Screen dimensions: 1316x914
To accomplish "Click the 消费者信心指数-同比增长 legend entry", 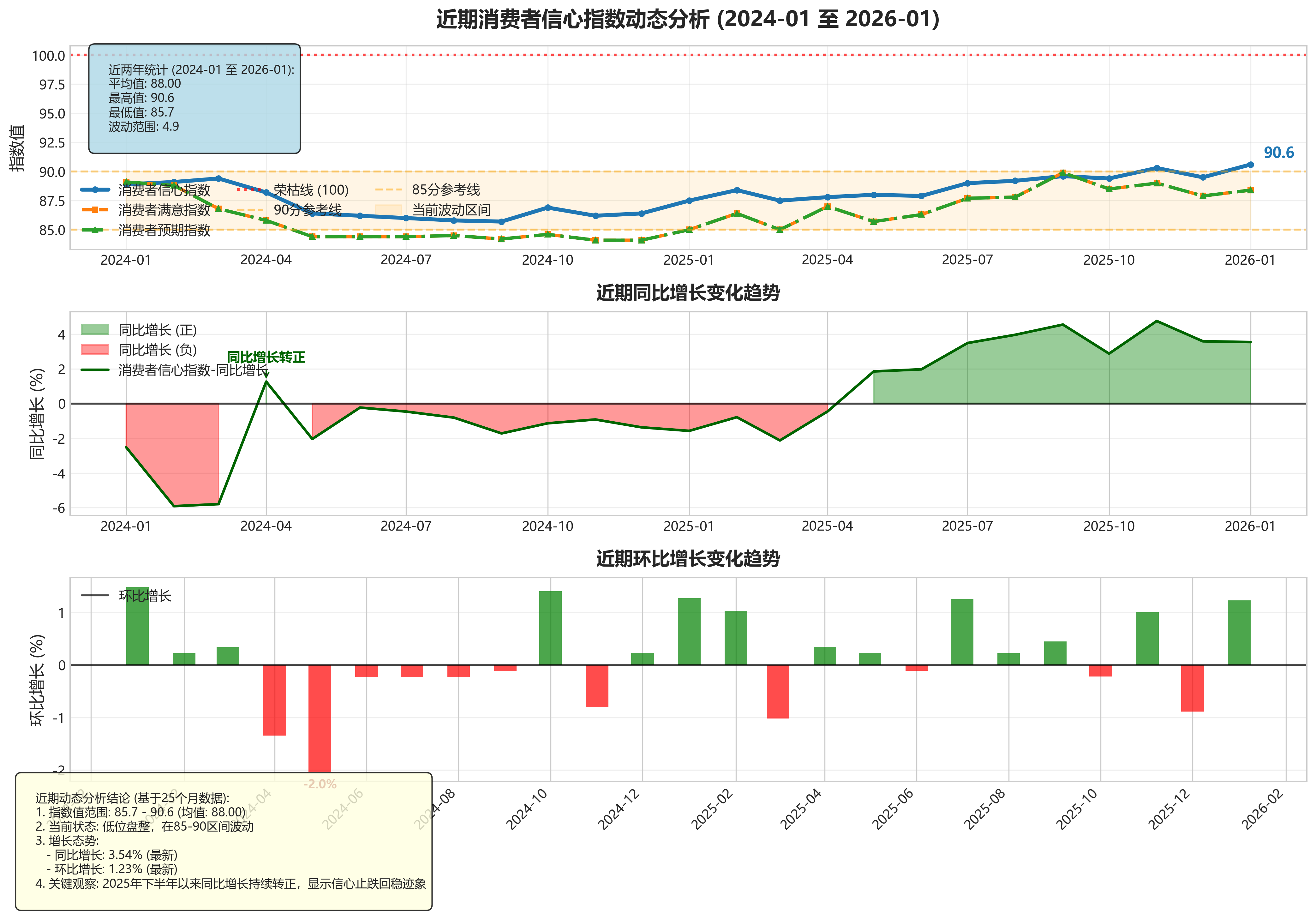I will pos(193,370).
